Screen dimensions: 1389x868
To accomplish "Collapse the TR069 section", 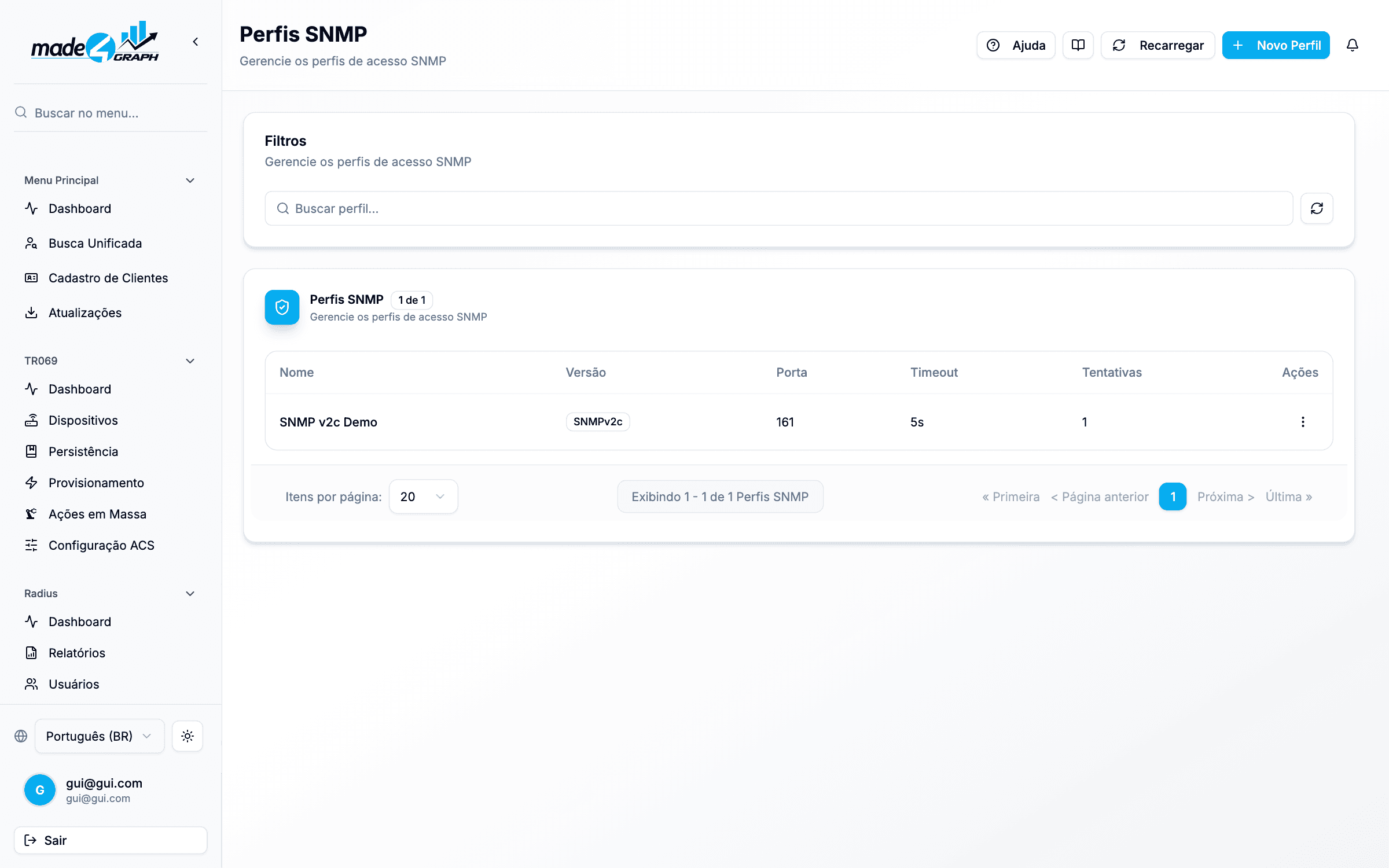I will point(190,361).
